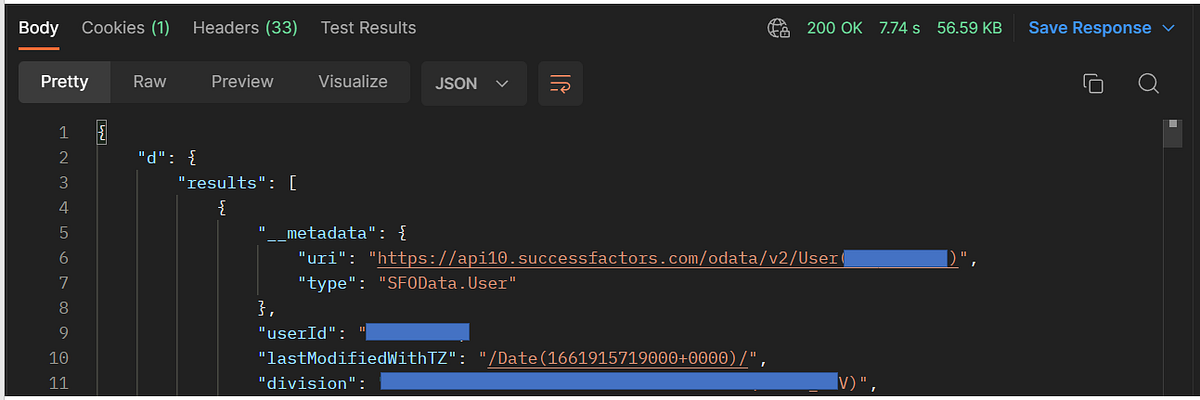
Task: Switch to the Test Results tab
Action: click(x=368, y=28)
